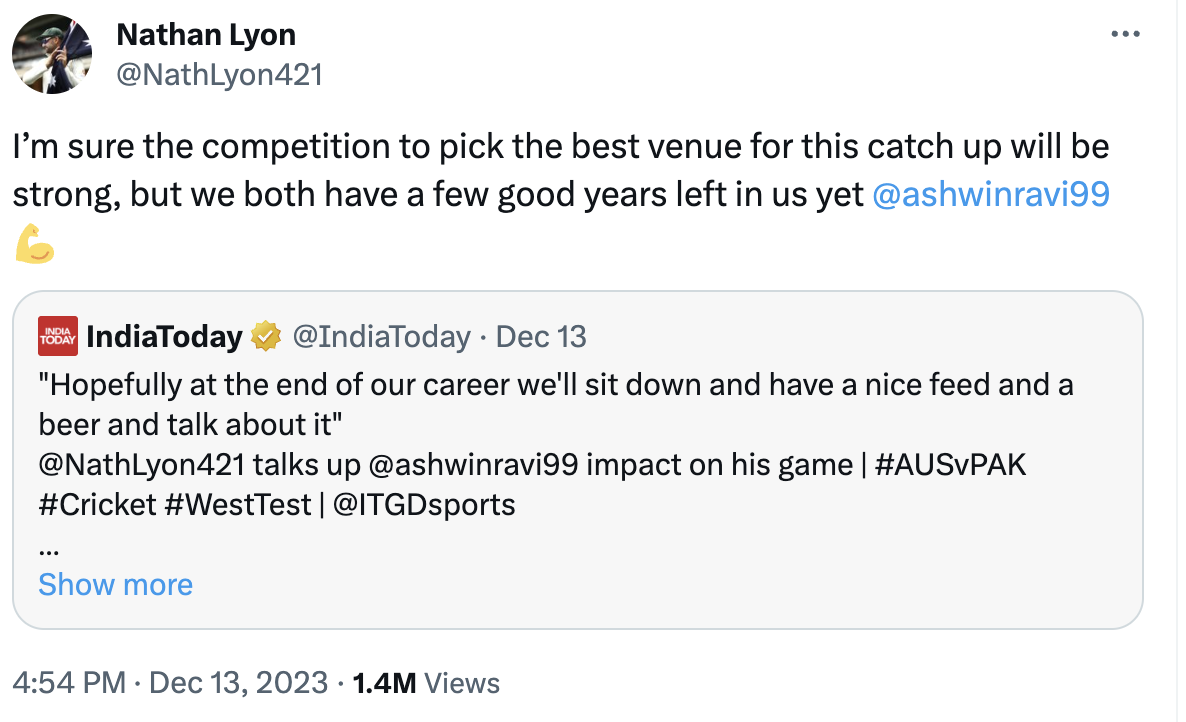Click Nathan Lyon's profile picture
The width and height of the screenshot is (1186, 722).
(x=52, y=54)
